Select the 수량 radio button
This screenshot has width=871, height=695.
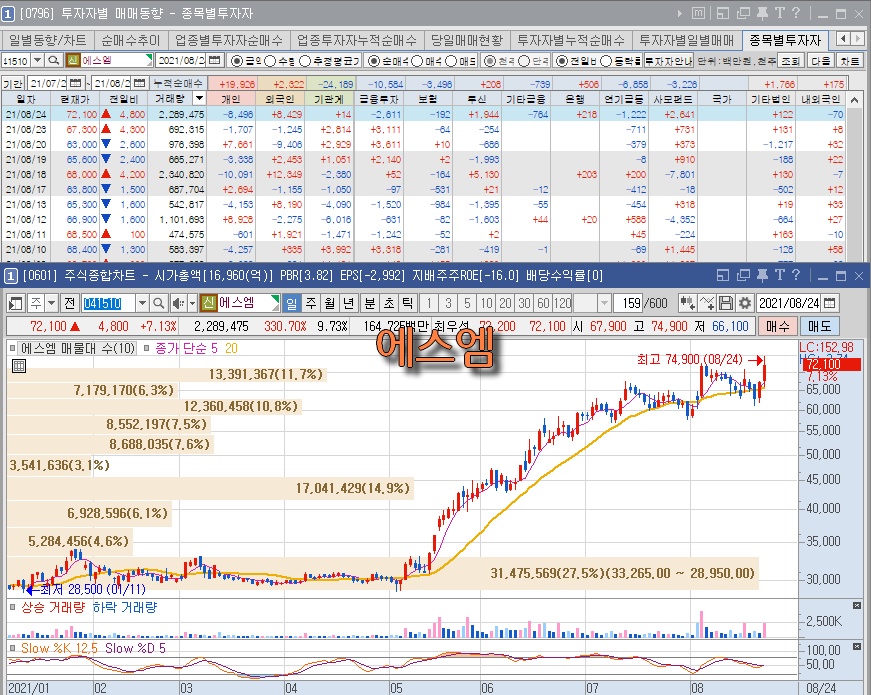[271, 61]
